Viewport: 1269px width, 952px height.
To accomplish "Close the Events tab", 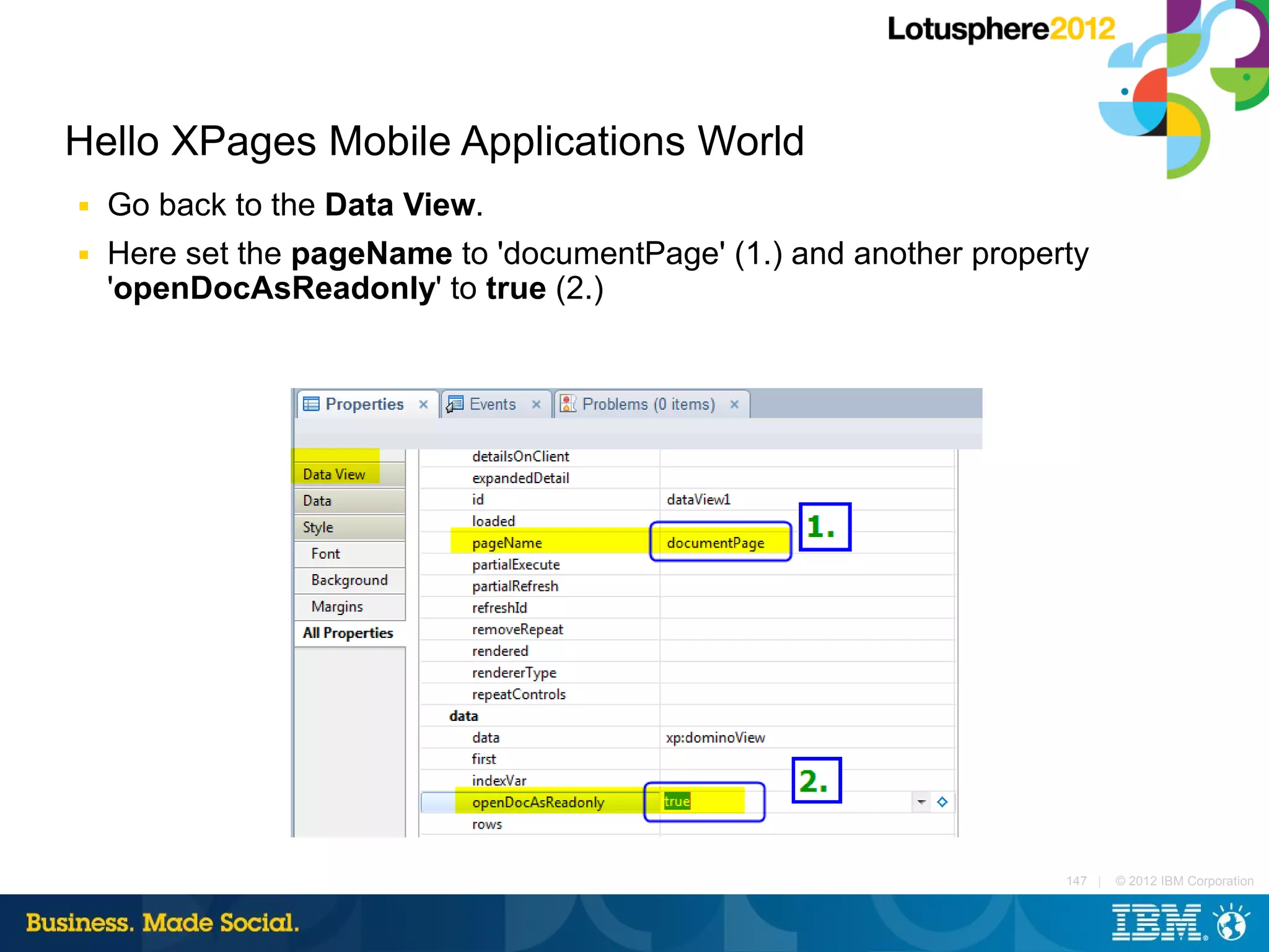I will [537, 404].
